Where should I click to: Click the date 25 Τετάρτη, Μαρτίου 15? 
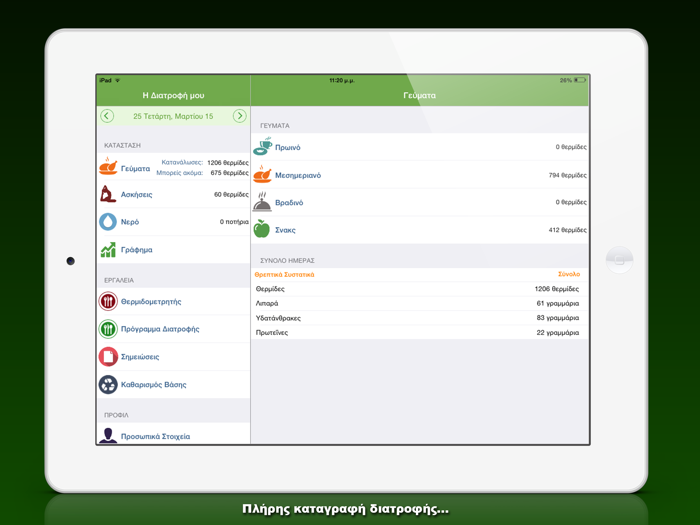(x=173, y=116)
